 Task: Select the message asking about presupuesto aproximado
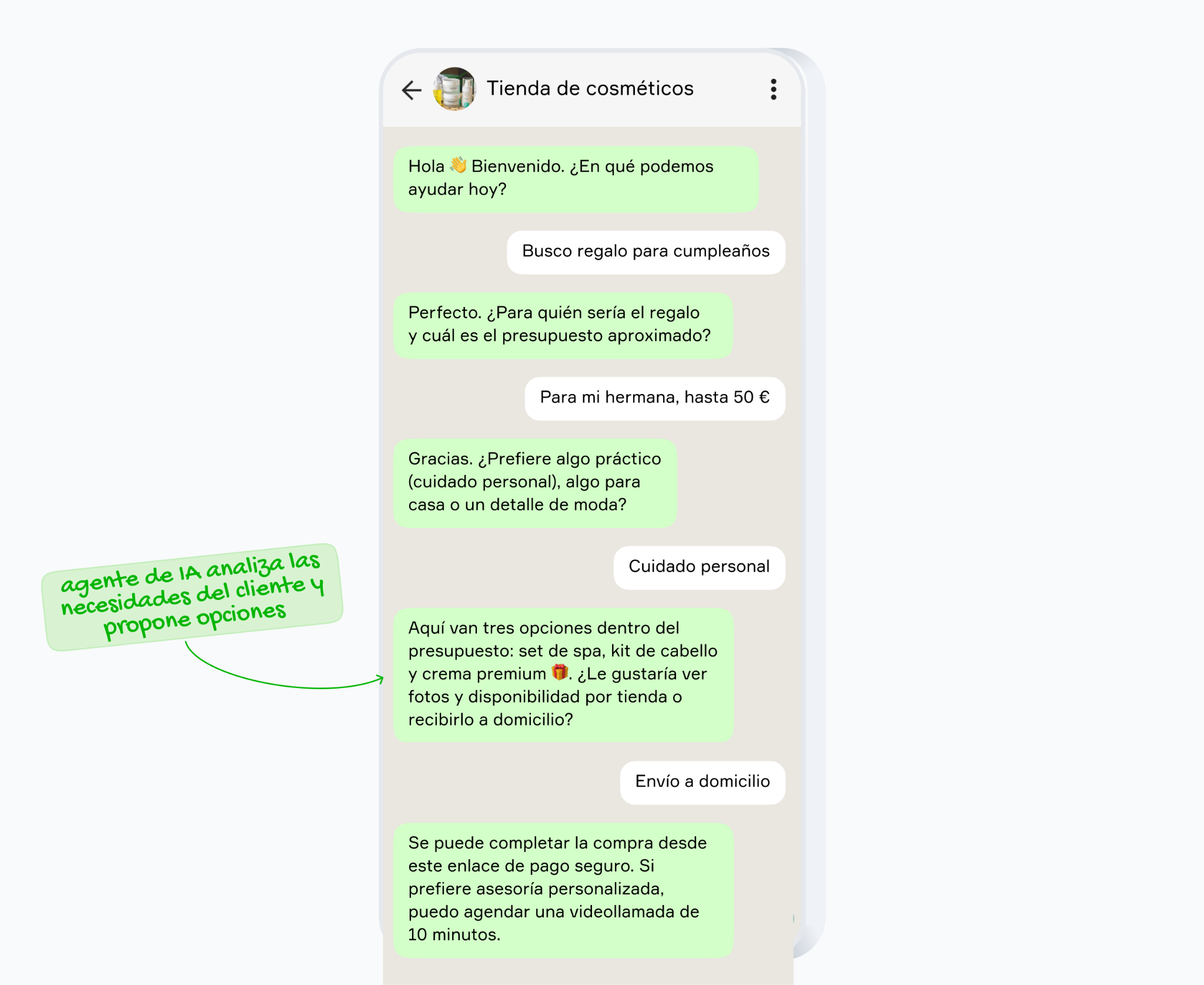point(563,325)
